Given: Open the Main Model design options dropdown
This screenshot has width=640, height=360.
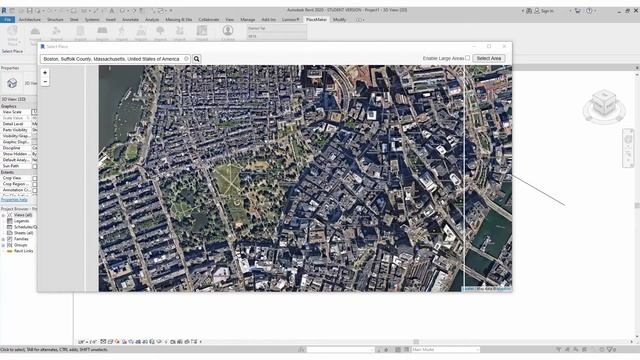Looking at the screenshot, I should click(445, 350).
